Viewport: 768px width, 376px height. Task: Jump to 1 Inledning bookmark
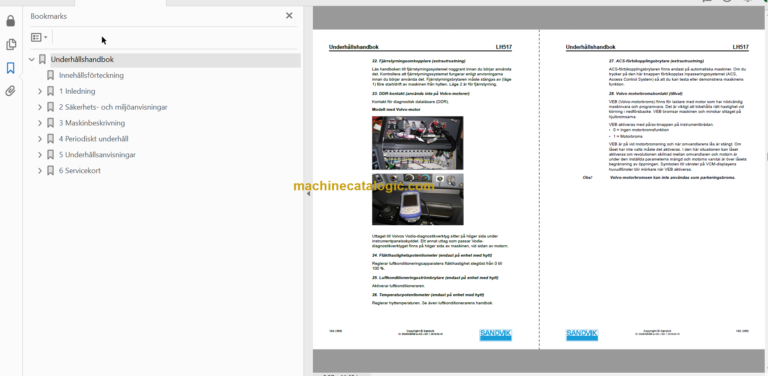tap(77, 92)
